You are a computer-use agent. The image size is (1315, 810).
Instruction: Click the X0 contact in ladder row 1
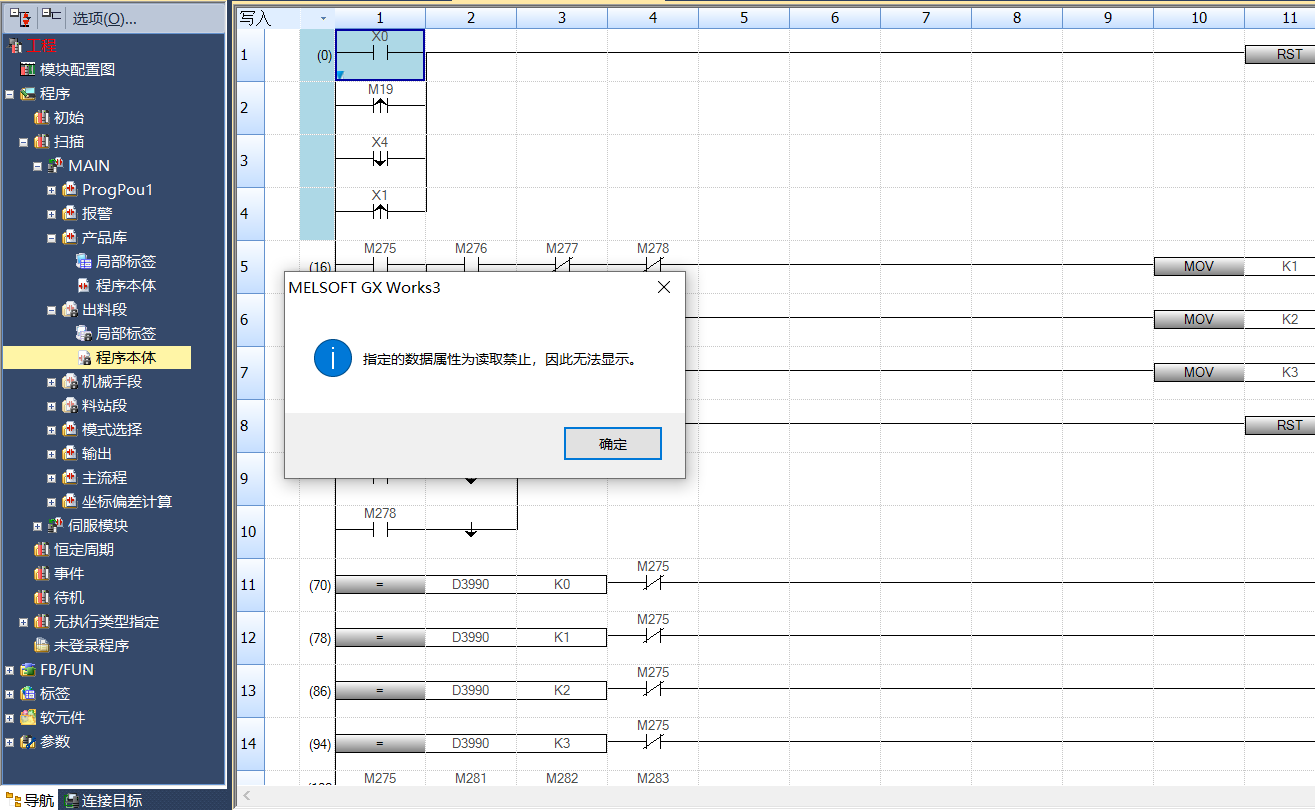379,53
